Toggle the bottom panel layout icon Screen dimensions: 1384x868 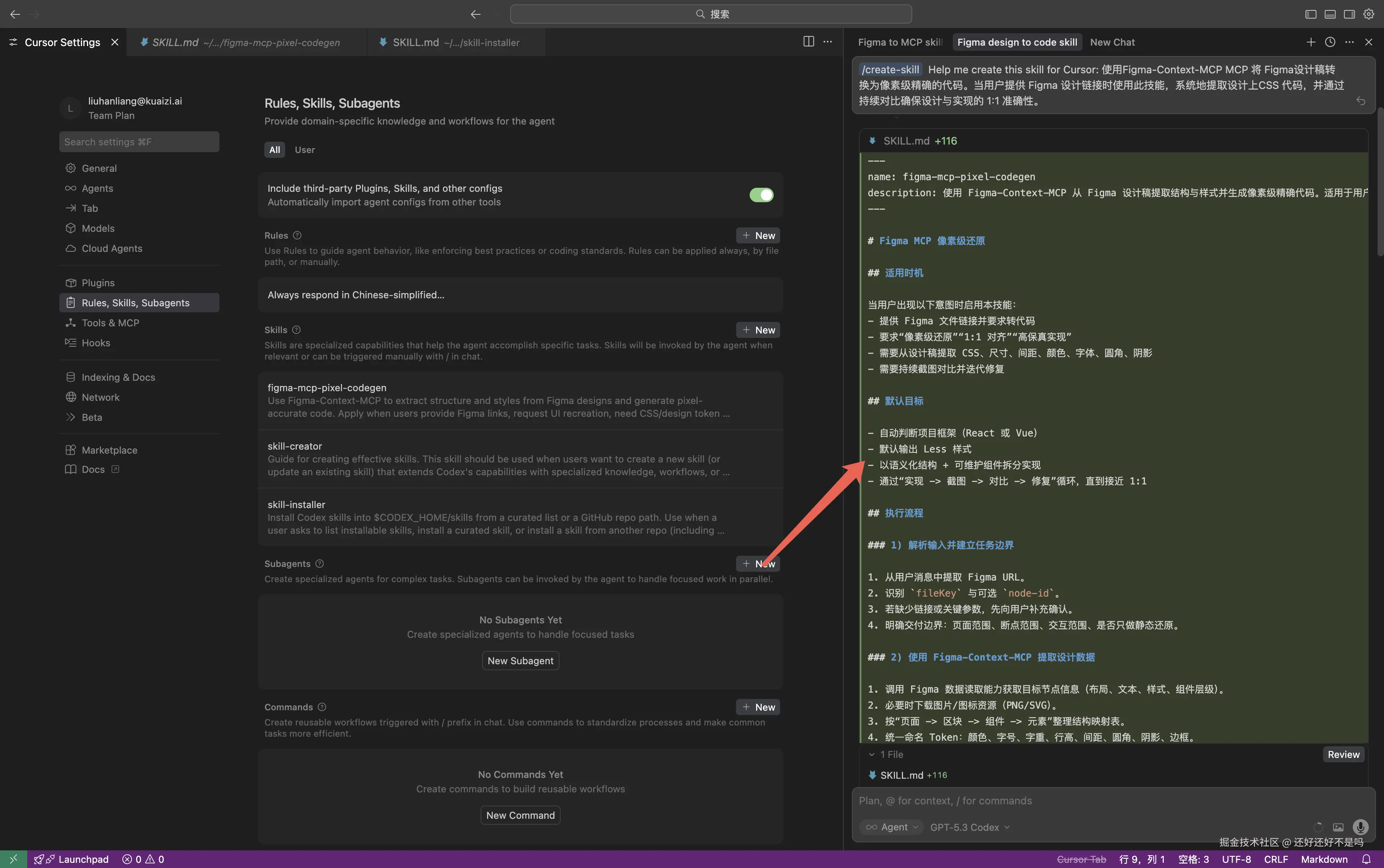[1330, 14]
